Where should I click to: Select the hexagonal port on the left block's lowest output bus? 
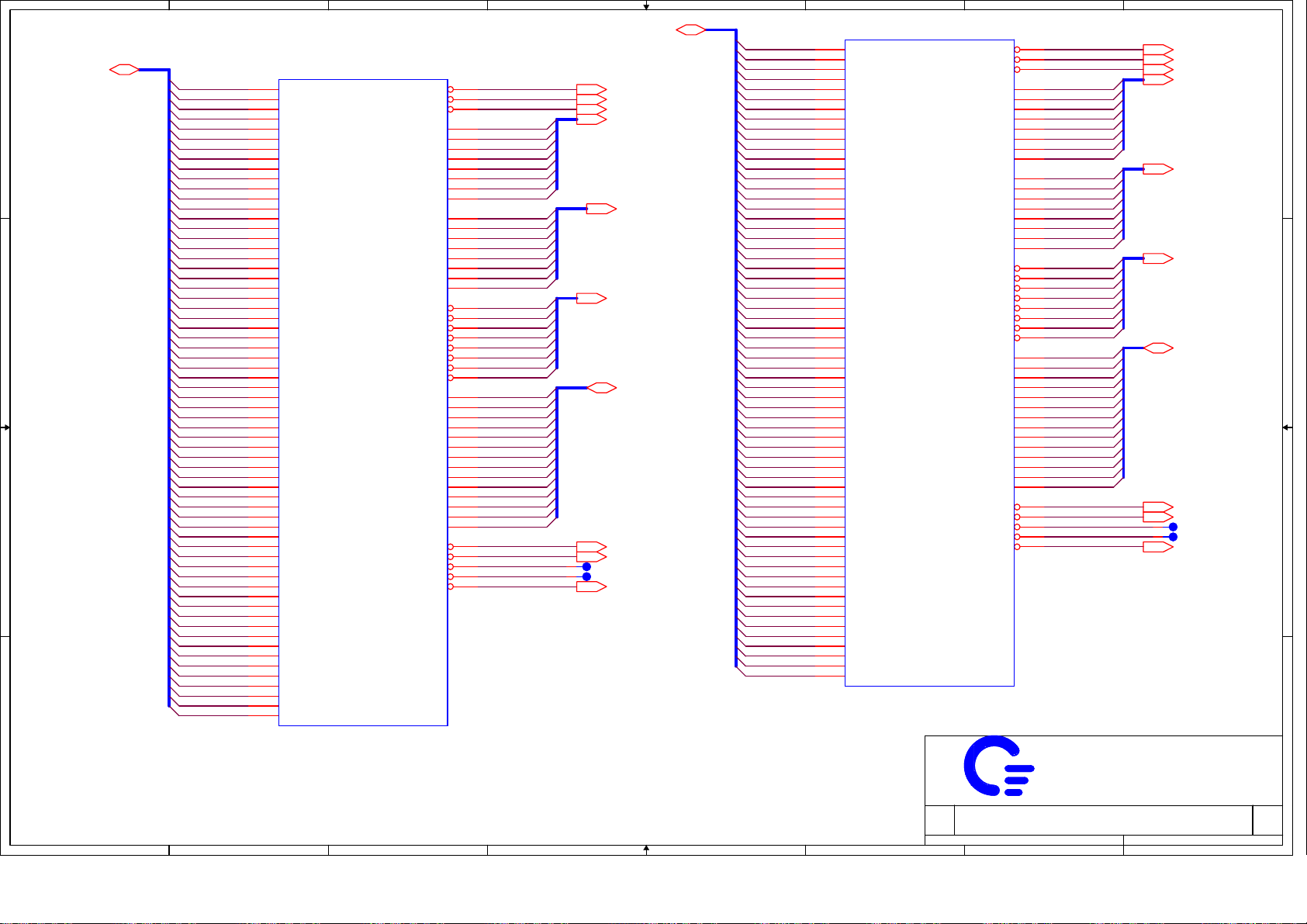(602, 388)
